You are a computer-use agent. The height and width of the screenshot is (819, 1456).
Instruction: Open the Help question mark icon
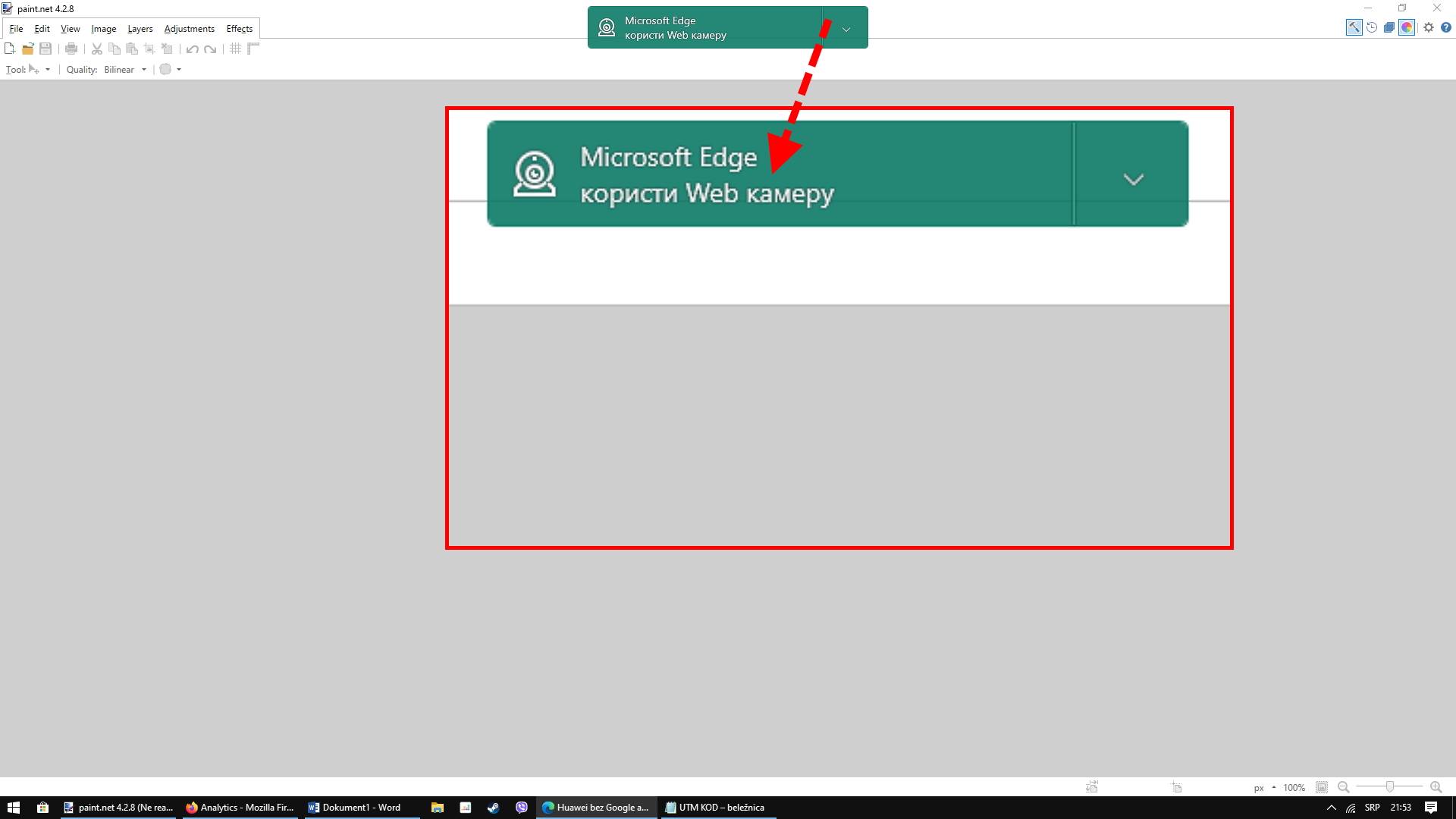tap(1446, 27)
